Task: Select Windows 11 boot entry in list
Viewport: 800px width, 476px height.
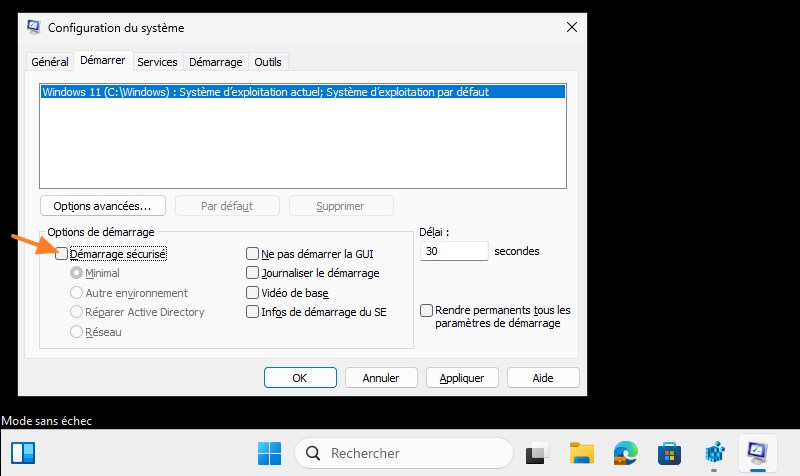Action: [303, 92]
